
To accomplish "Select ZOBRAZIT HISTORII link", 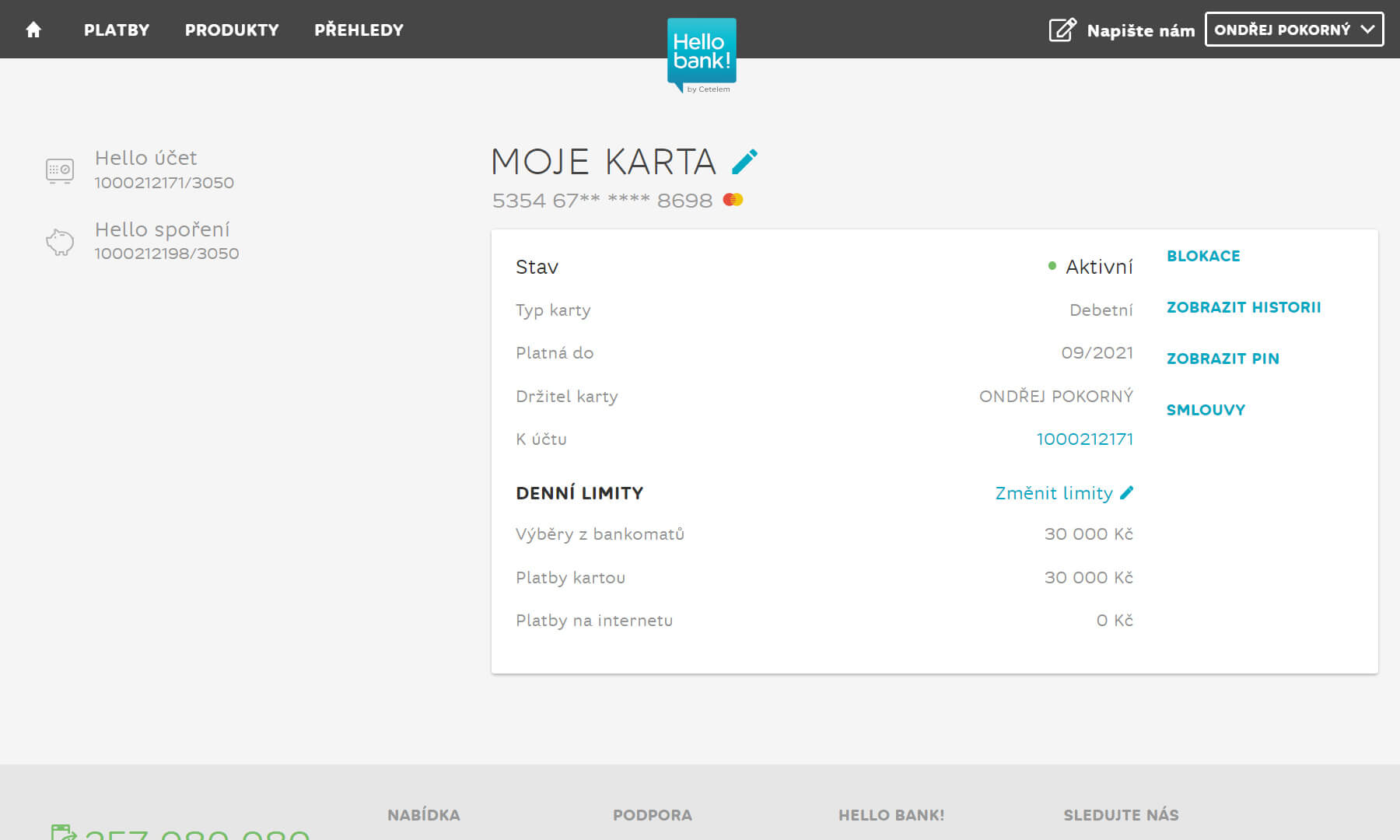I will [1243, 307].
